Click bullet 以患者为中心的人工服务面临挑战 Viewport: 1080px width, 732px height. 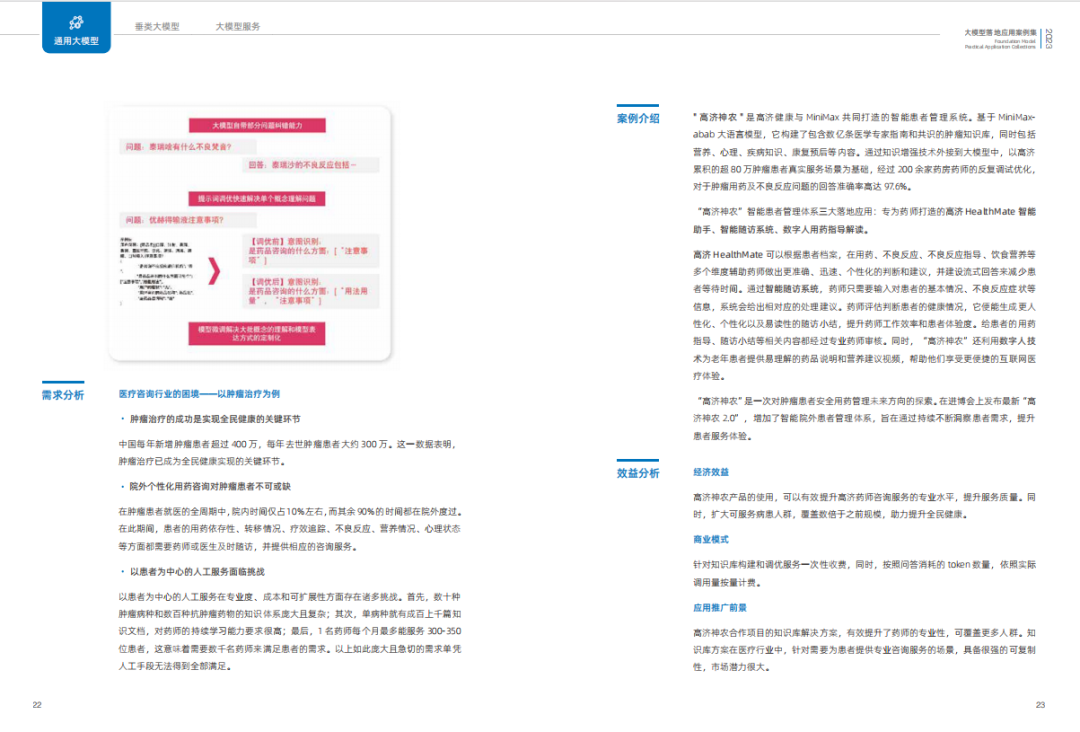(197, 572)
